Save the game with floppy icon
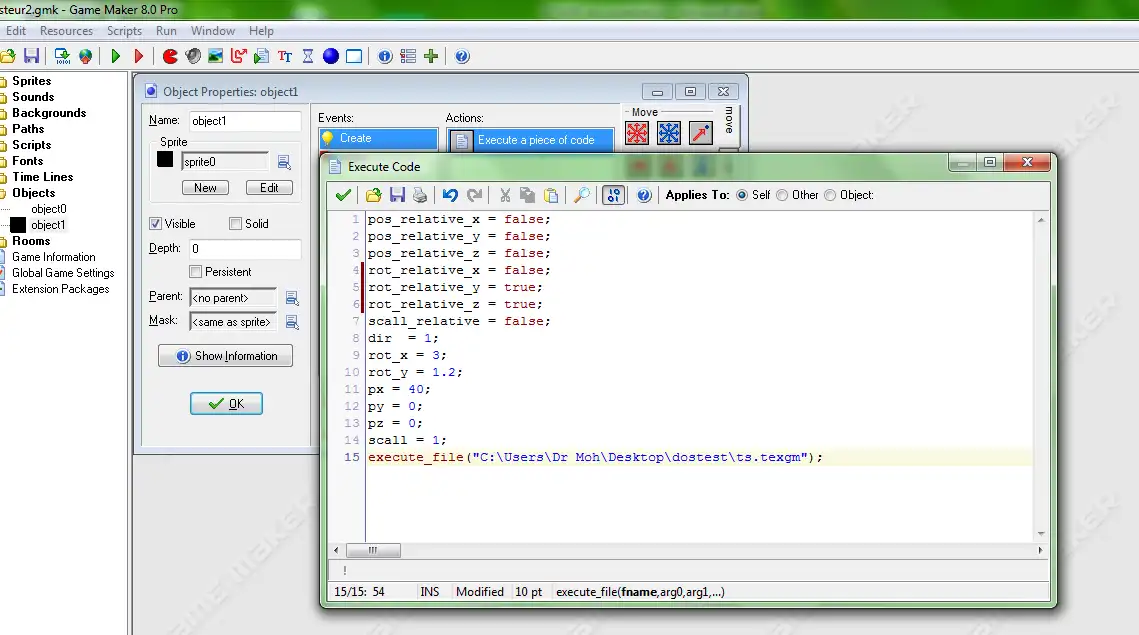The height and width of the screenshot is (635, 1139). pos(31,56)
